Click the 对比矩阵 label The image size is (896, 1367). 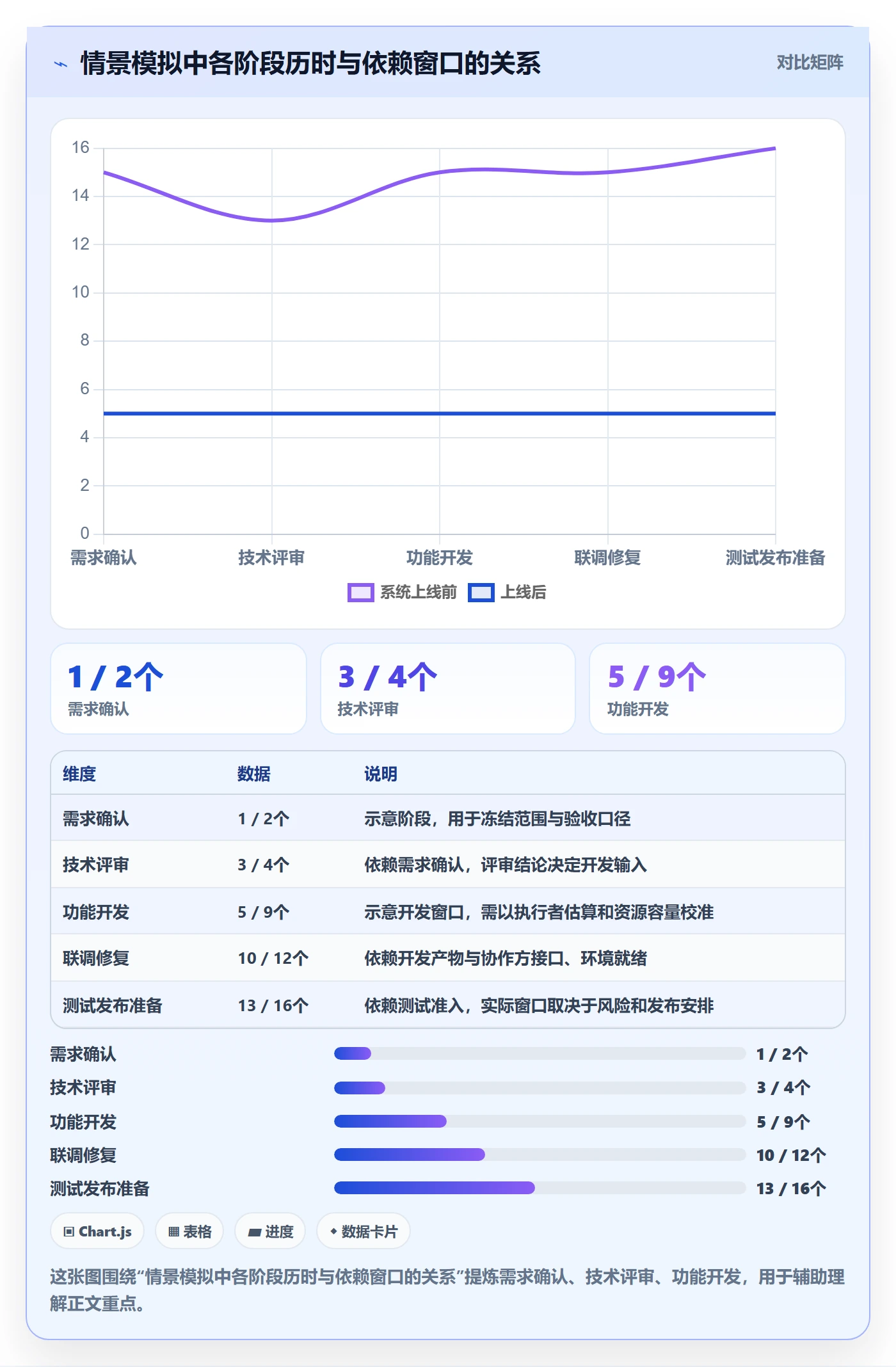click(x=810, y=63)
